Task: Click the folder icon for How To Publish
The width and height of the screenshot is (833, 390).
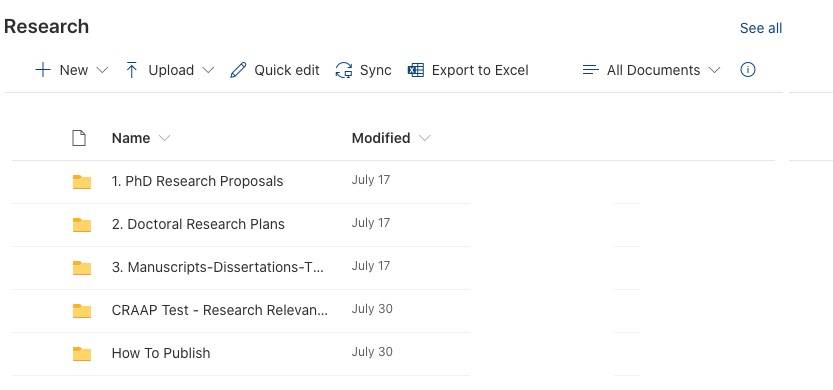Action: pyautogui.click(x=82, y=353)
